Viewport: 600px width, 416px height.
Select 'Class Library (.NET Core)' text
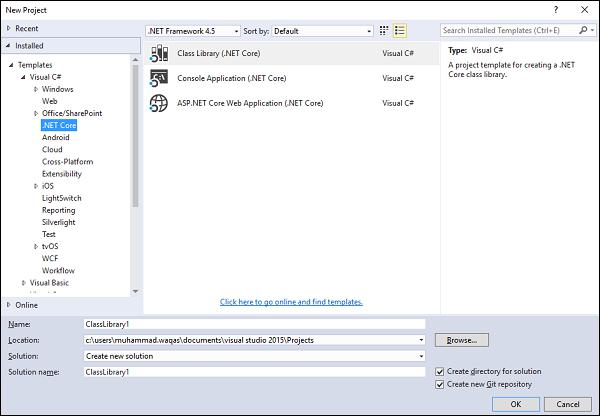219,53
